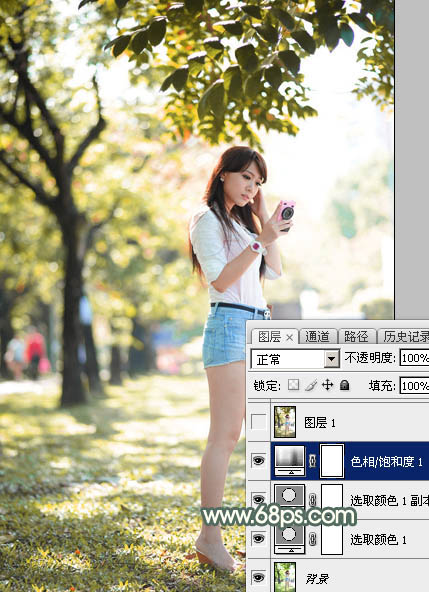Hide the 背景 layer
429x592 pixels.
(259, 577)
